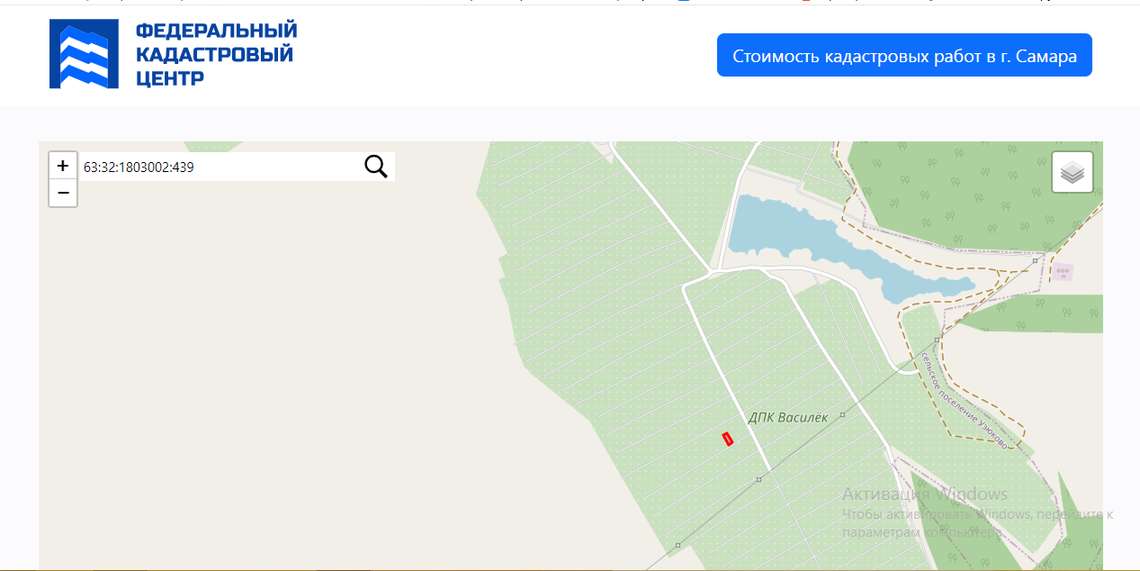The width and height of the screenshot is (1140, 571).
Task: Click the Активация Windows watermark text
Action: pyautogui.click(x=925, y=495)
